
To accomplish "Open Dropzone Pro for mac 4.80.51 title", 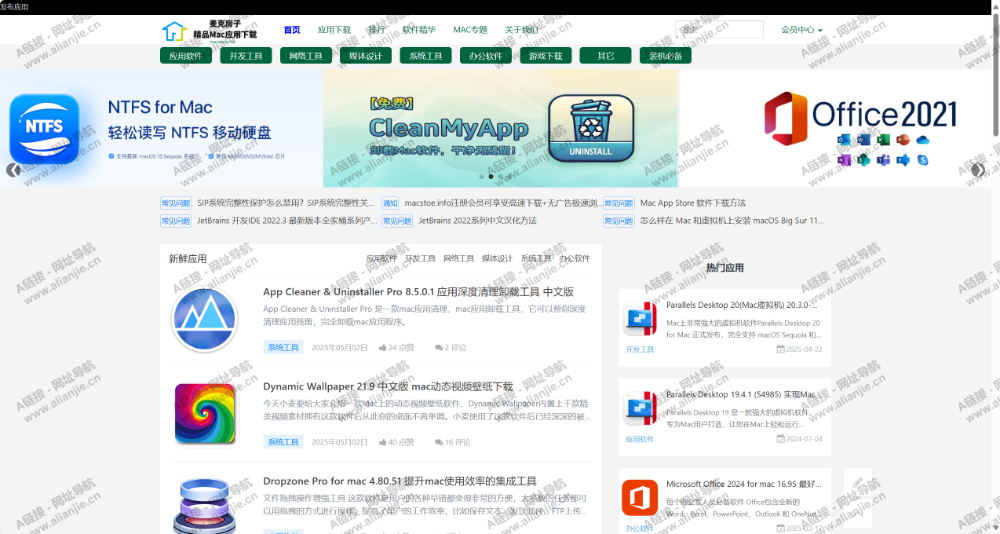I will coord(400,481).
